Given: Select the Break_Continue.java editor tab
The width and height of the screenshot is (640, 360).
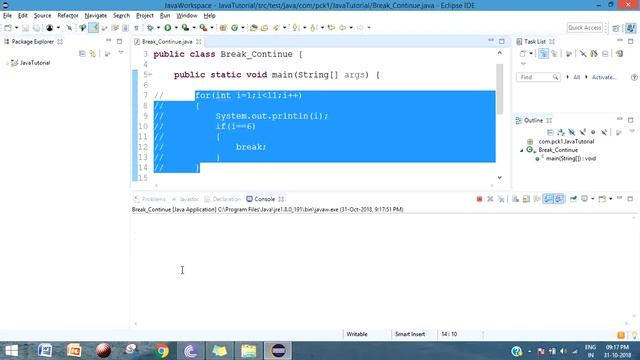Looking at the screenshot, I should [x=167, y=42].
